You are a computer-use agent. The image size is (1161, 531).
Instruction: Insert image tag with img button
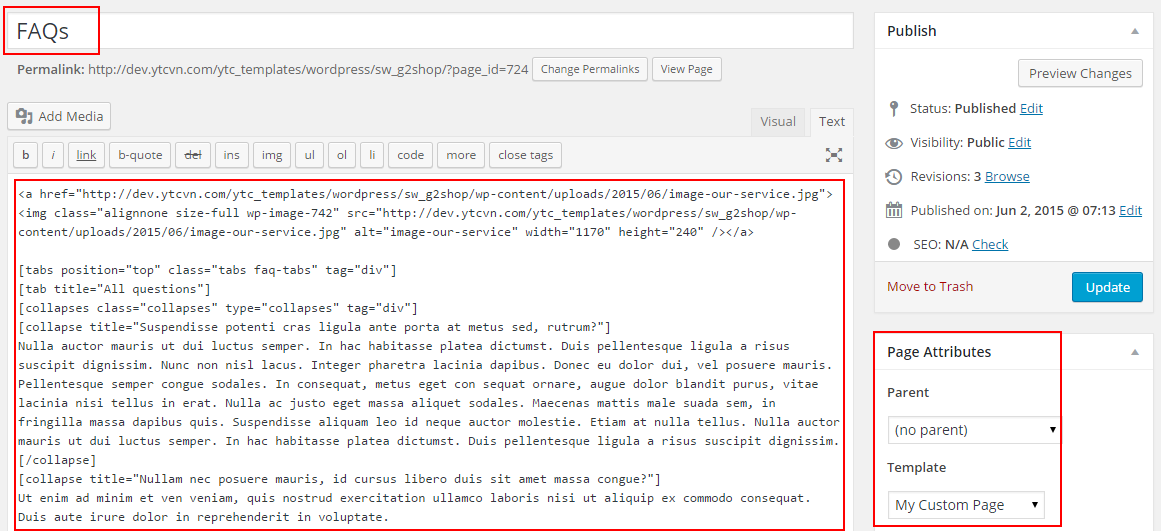coord(272,155)
